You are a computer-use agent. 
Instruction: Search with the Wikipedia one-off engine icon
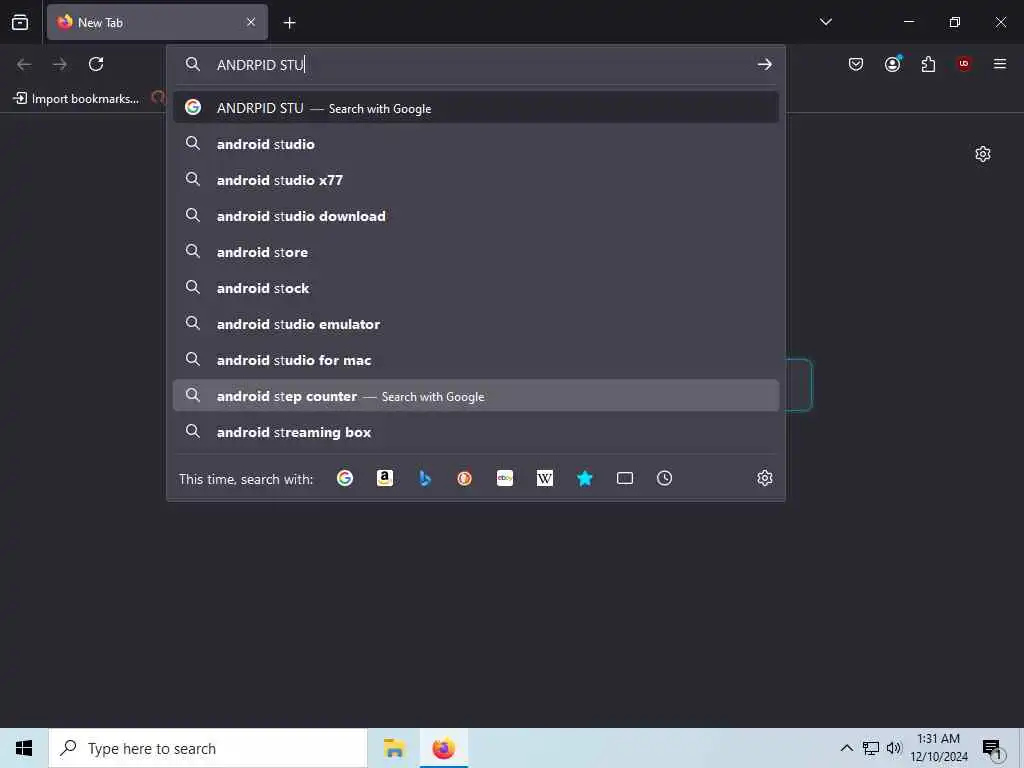point(545,478)
